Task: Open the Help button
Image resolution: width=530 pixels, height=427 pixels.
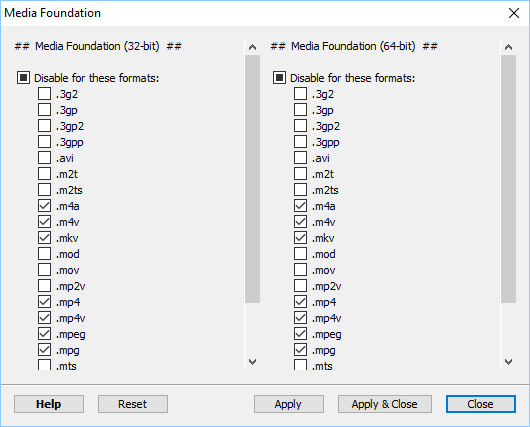Action: point(49,404)
